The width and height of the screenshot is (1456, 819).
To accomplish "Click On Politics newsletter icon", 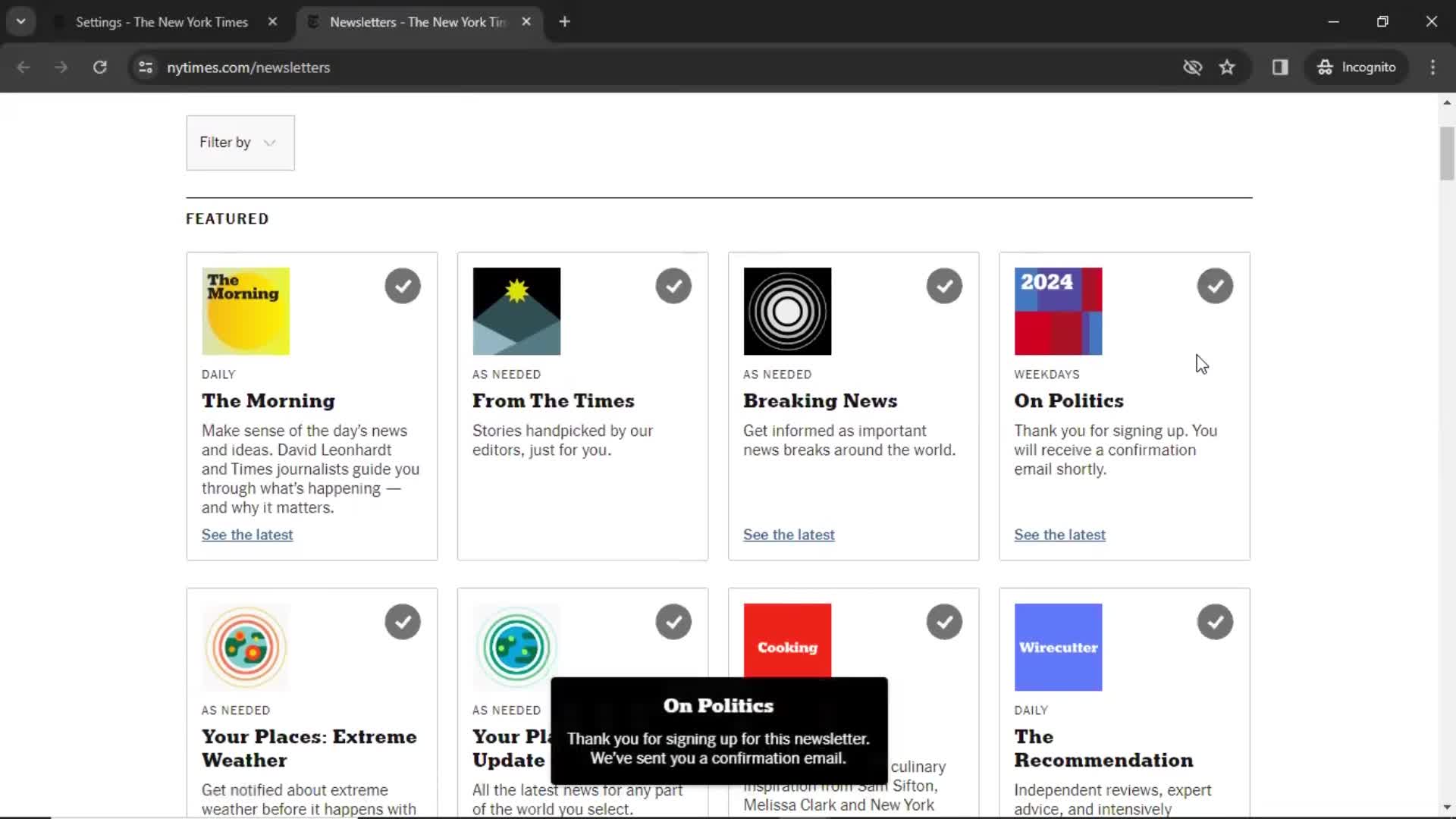I will click(1058, 310).
